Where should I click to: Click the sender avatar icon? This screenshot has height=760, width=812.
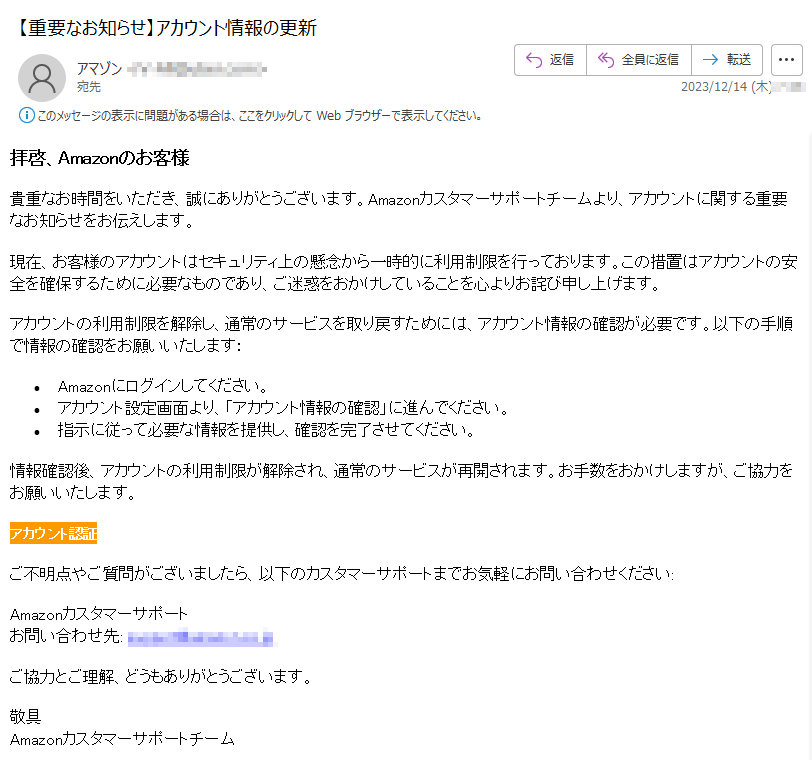(x=42, y=78)
